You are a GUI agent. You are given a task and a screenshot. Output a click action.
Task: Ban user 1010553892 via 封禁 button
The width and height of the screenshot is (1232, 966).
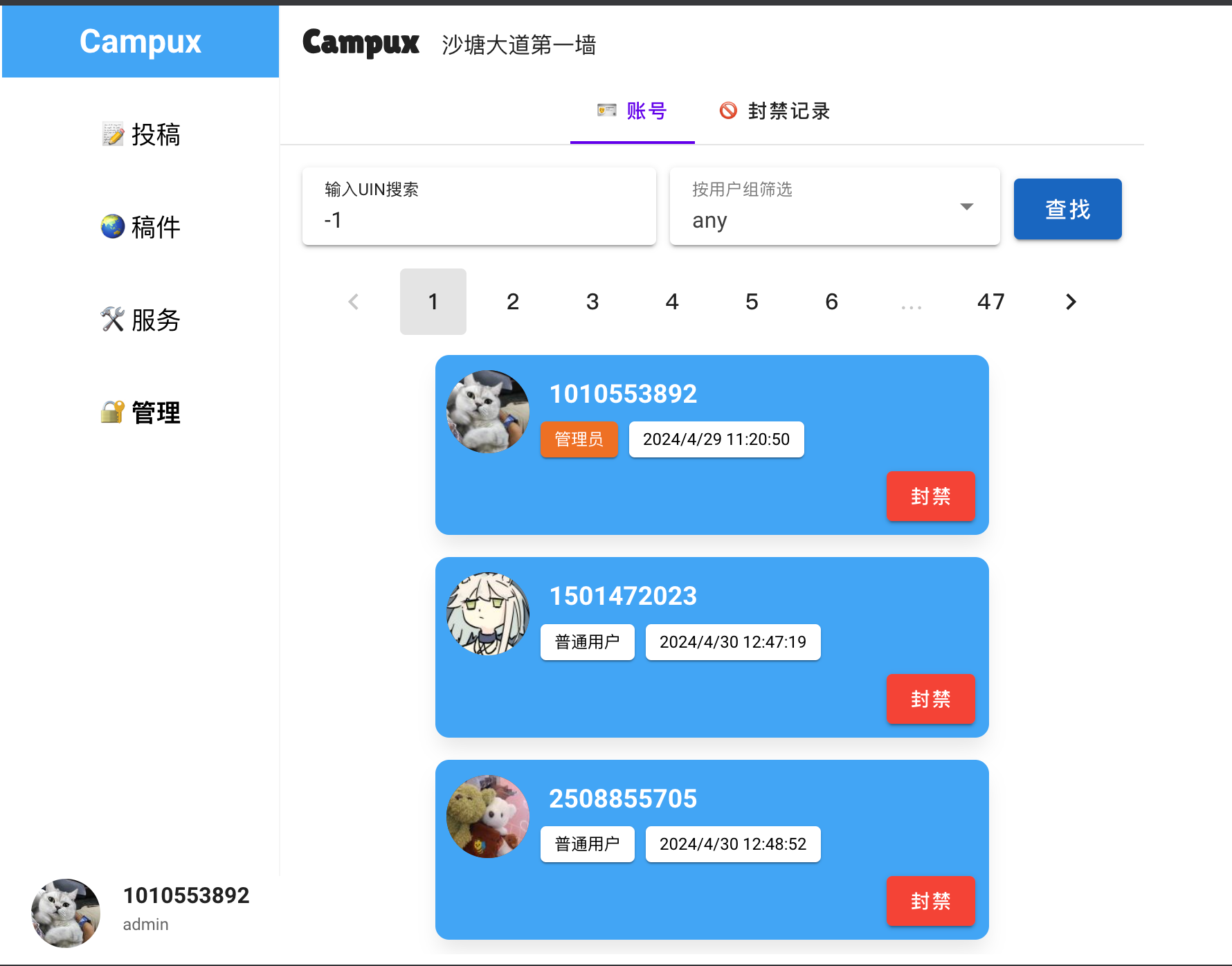[x=930, y=497]
